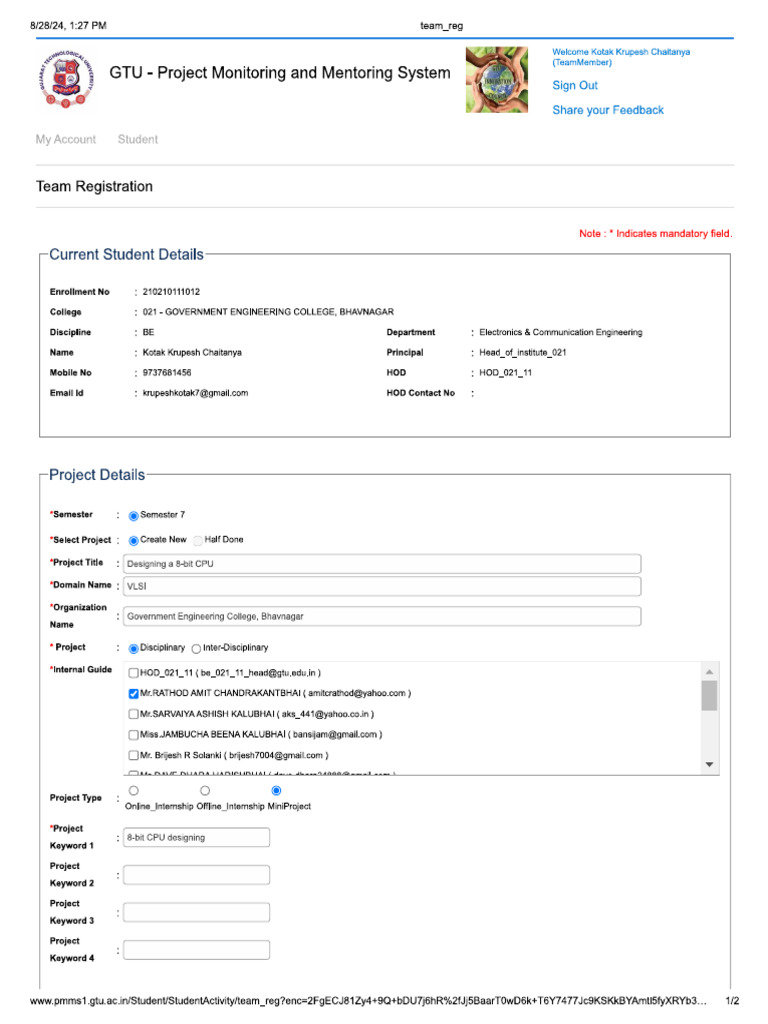This screenshot has width=768, height=1024.
Task: Open the Share your Feedback link
Action: pos(608,110)
